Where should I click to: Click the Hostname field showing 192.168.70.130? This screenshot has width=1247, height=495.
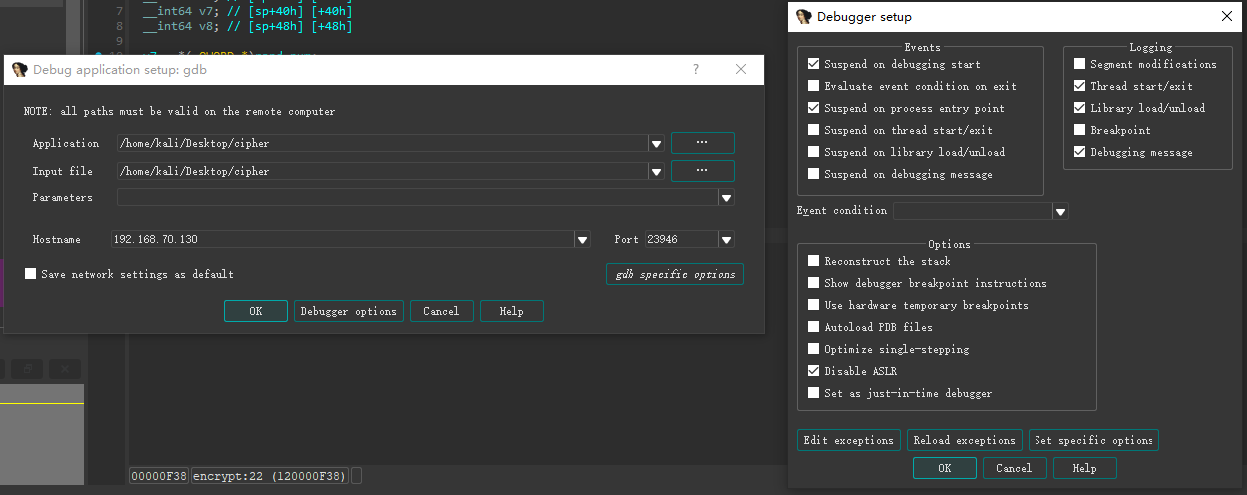343,240
